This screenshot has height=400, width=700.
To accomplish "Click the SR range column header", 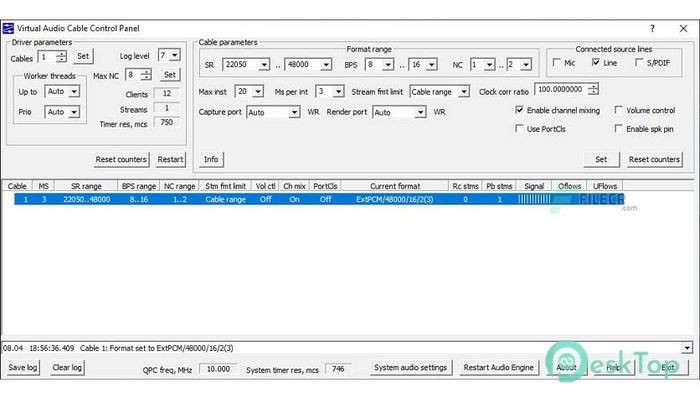I will (x=86, y=186).
